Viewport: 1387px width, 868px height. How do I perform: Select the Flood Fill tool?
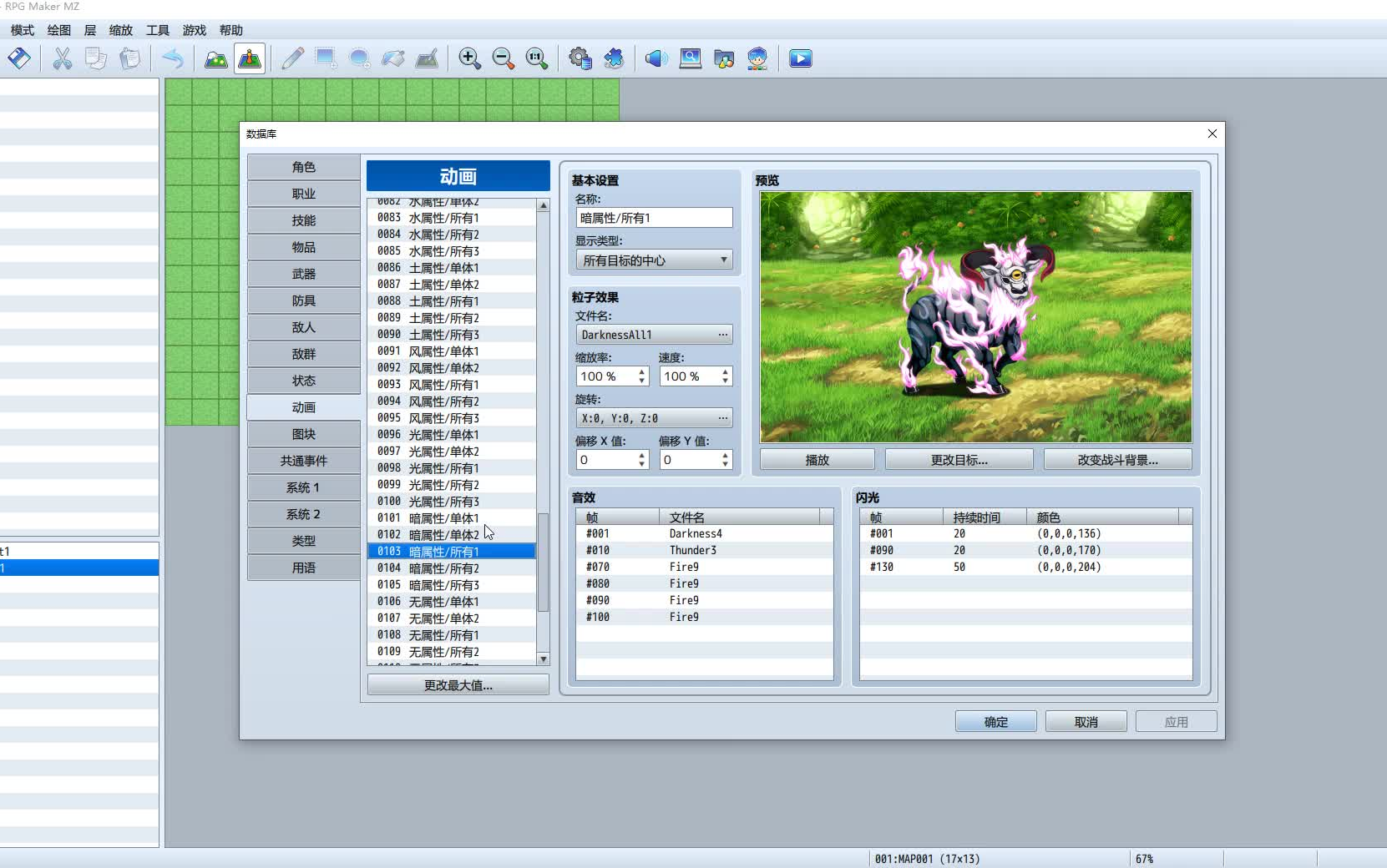(393, 58)
